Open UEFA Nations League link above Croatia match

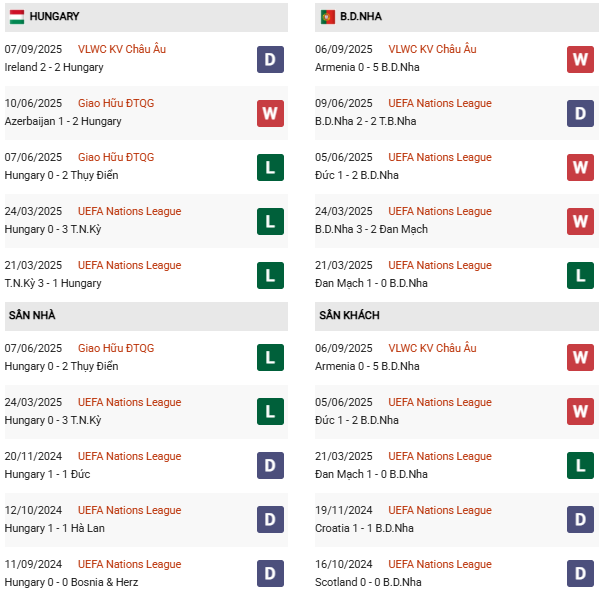coord(440,510)
